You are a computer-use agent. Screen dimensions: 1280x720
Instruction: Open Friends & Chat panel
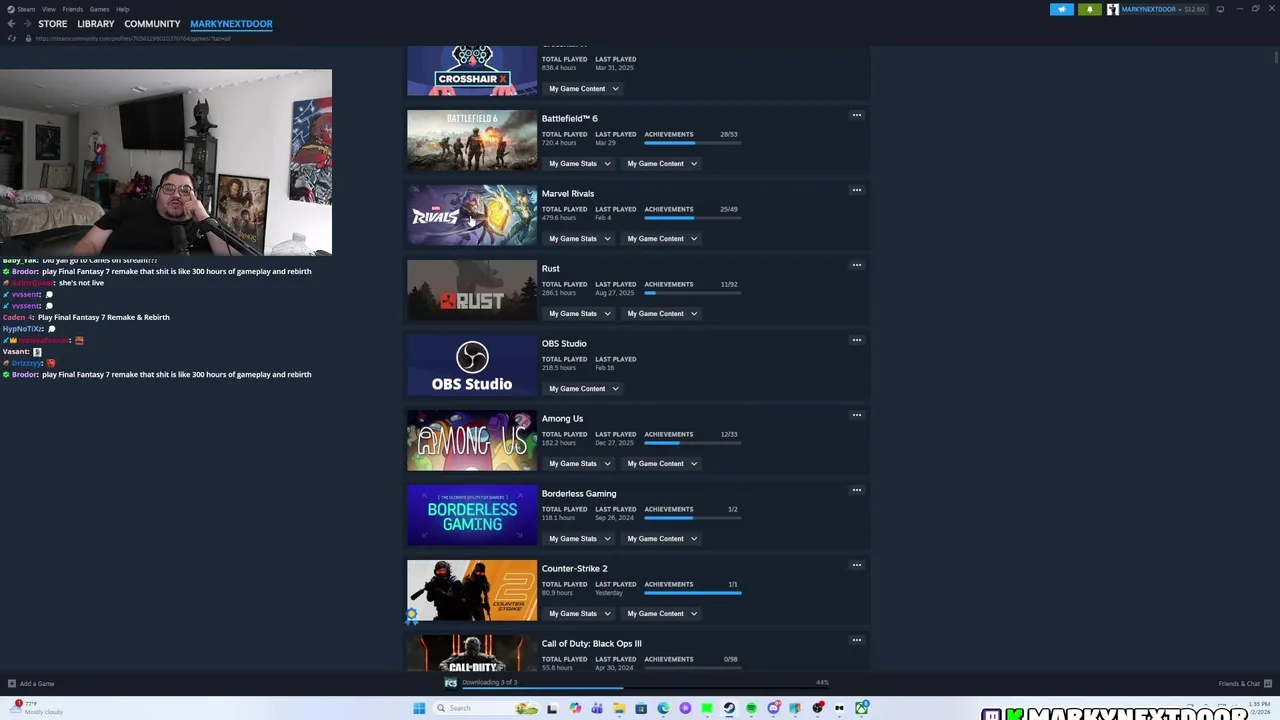pyautogui.click(x=1243, y=684)
